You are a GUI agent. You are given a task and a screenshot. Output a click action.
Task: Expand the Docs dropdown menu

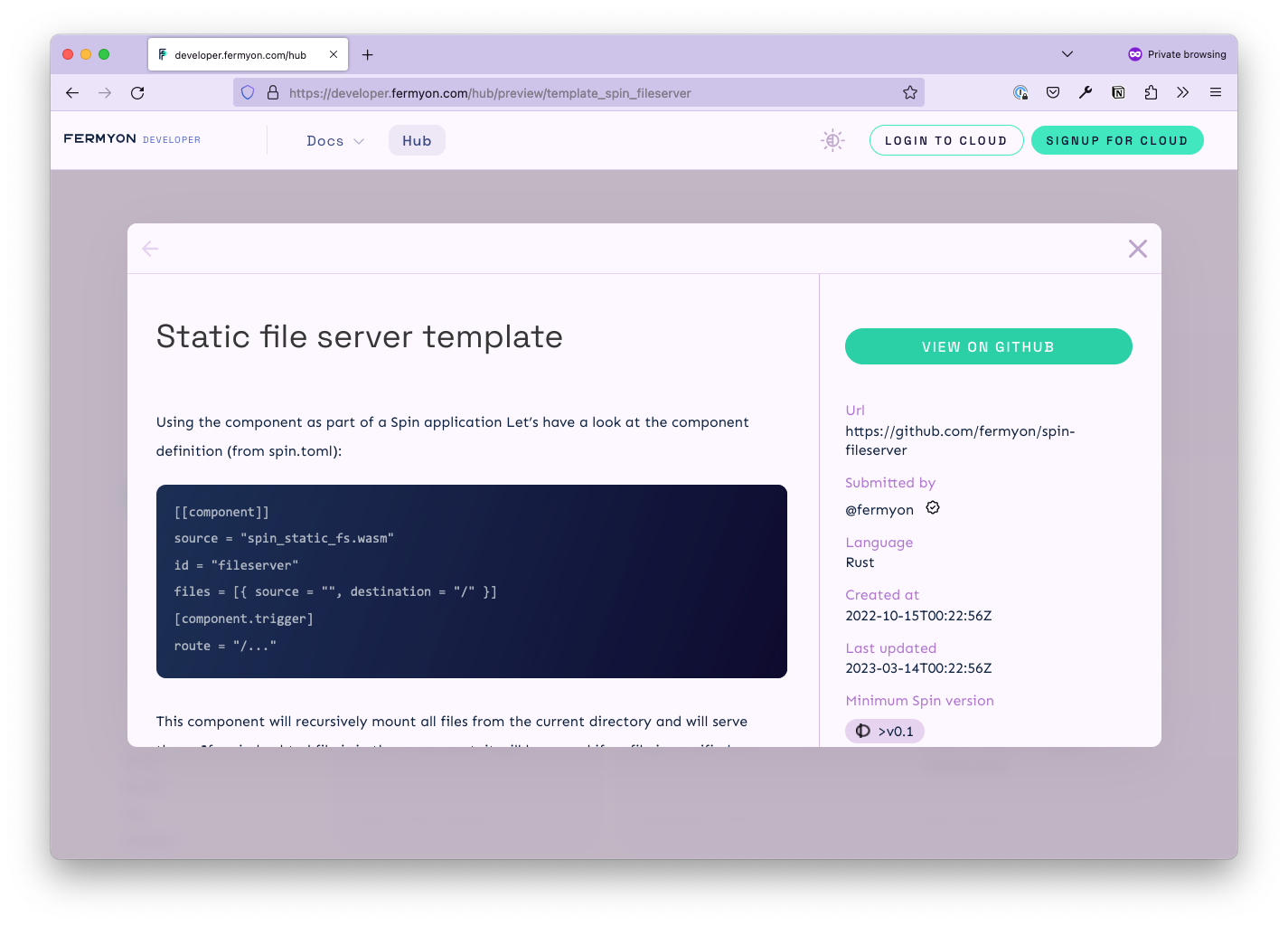335,141
